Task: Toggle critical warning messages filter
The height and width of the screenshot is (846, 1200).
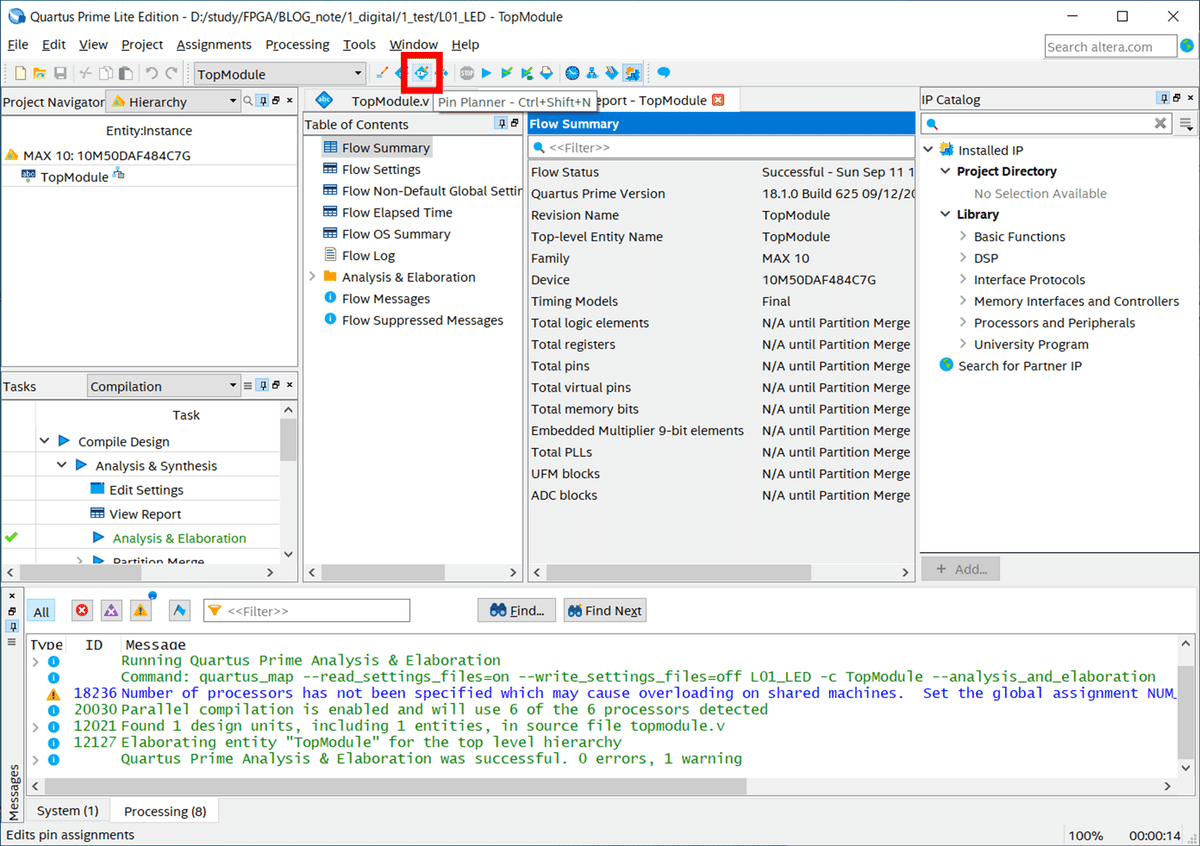Action: (x=111, y=611)
